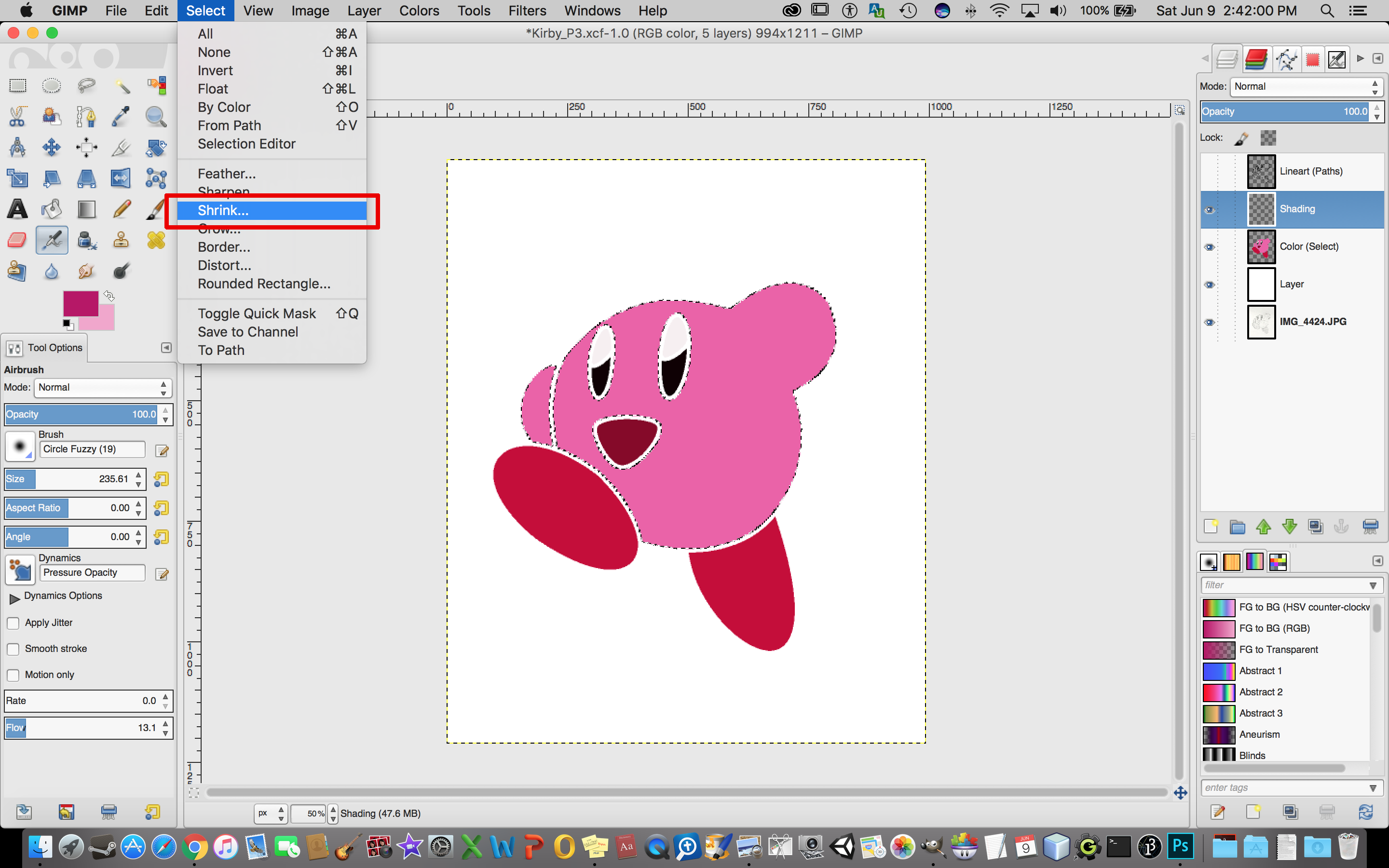This screenshot has height=868, width=1389.
Task: Select the Clone stamp tool
Action: [x=121, y=240]
